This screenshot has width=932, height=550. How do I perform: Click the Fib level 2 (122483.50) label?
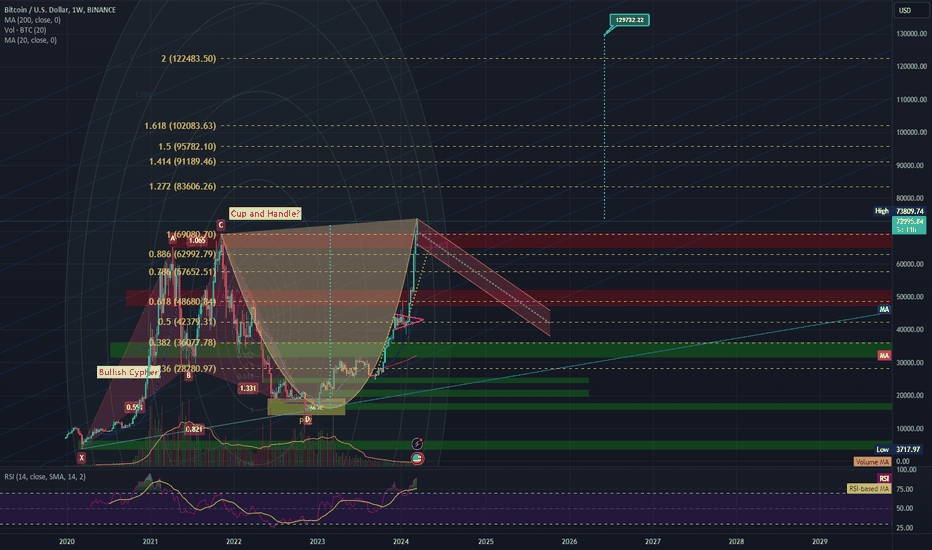click(188, 59)
